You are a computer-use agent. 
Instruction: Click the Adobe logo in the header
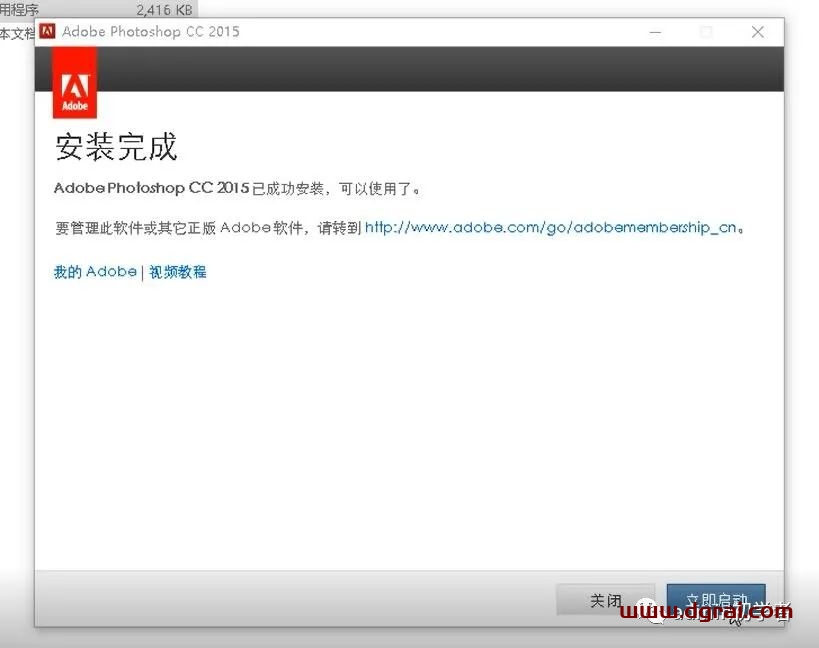[75, 83]
